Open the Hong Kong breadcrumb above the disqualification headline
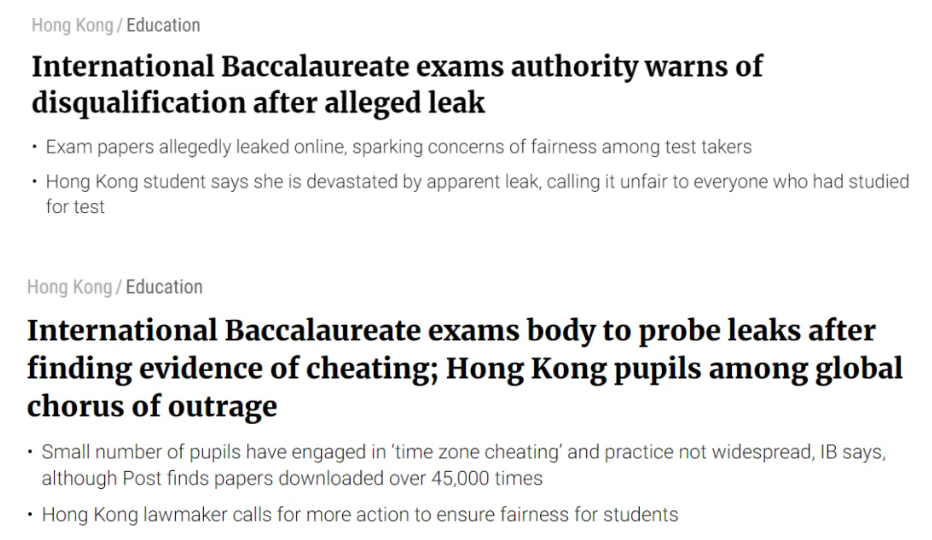This screenshot has height=540, width=932. click(72, 26)
